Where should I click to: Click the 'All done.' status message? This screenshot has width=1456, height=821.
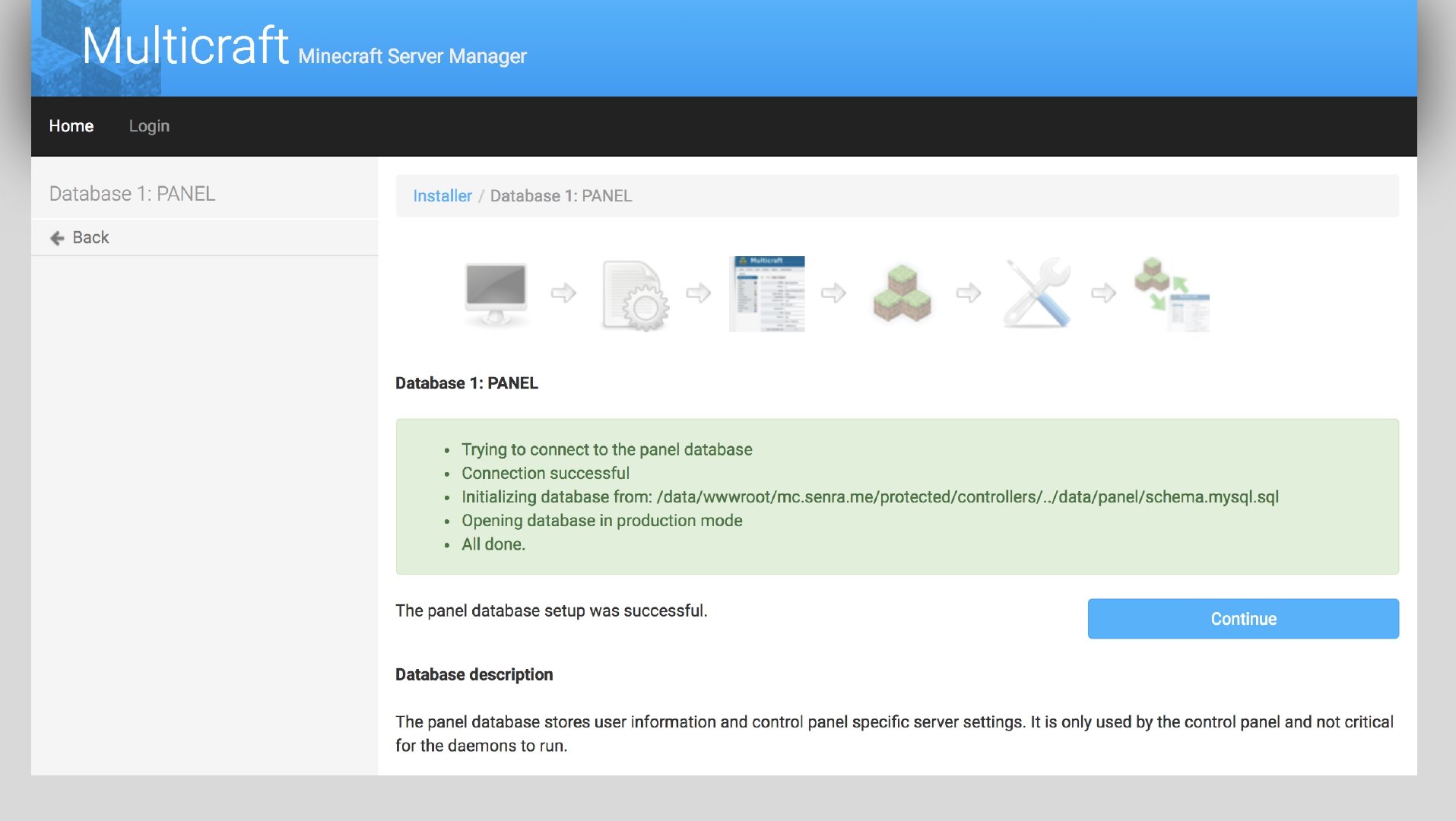[493, 544]
